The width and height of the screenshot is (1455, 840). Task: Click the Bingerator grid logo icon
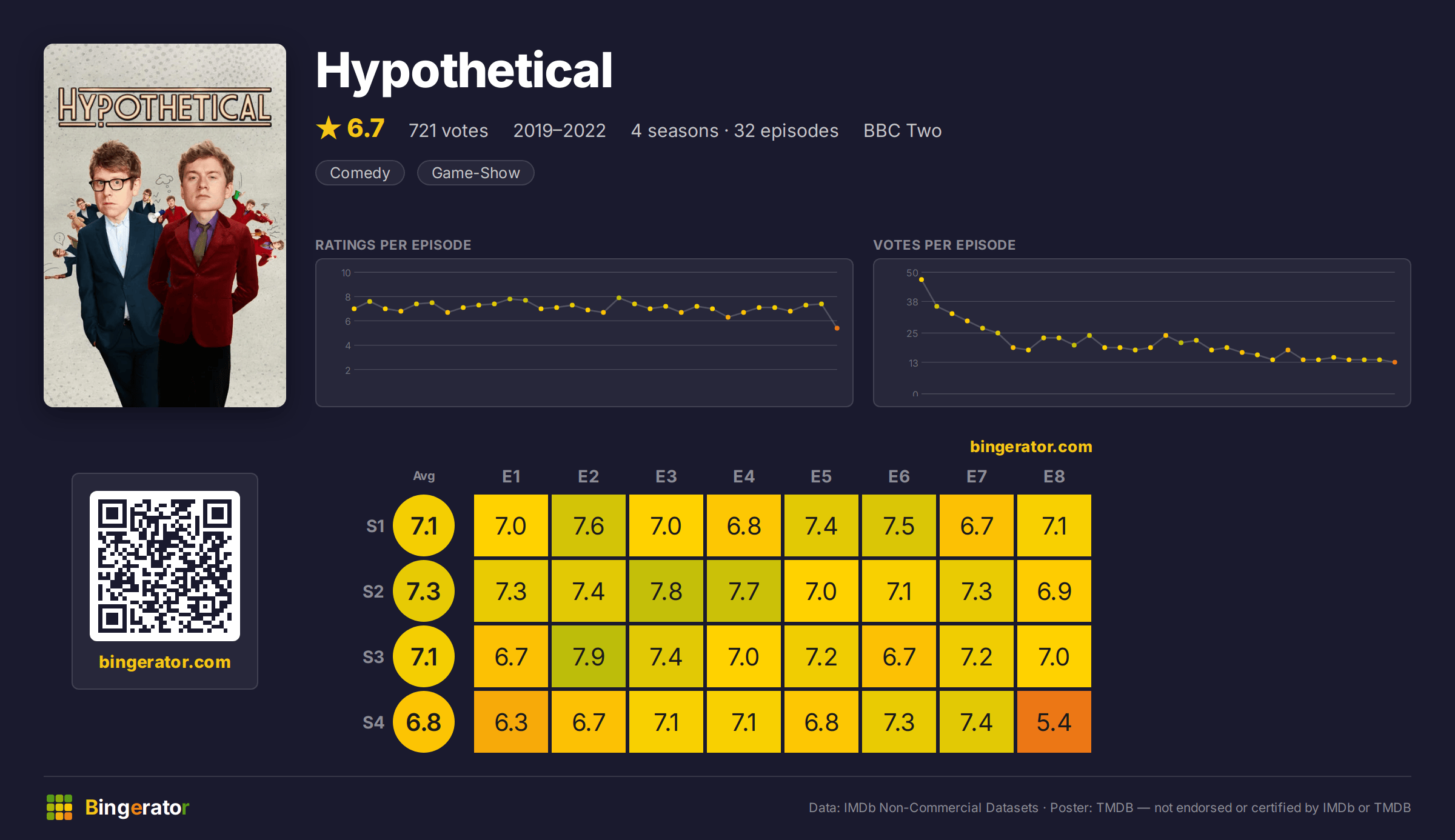(x=59, y=807)
